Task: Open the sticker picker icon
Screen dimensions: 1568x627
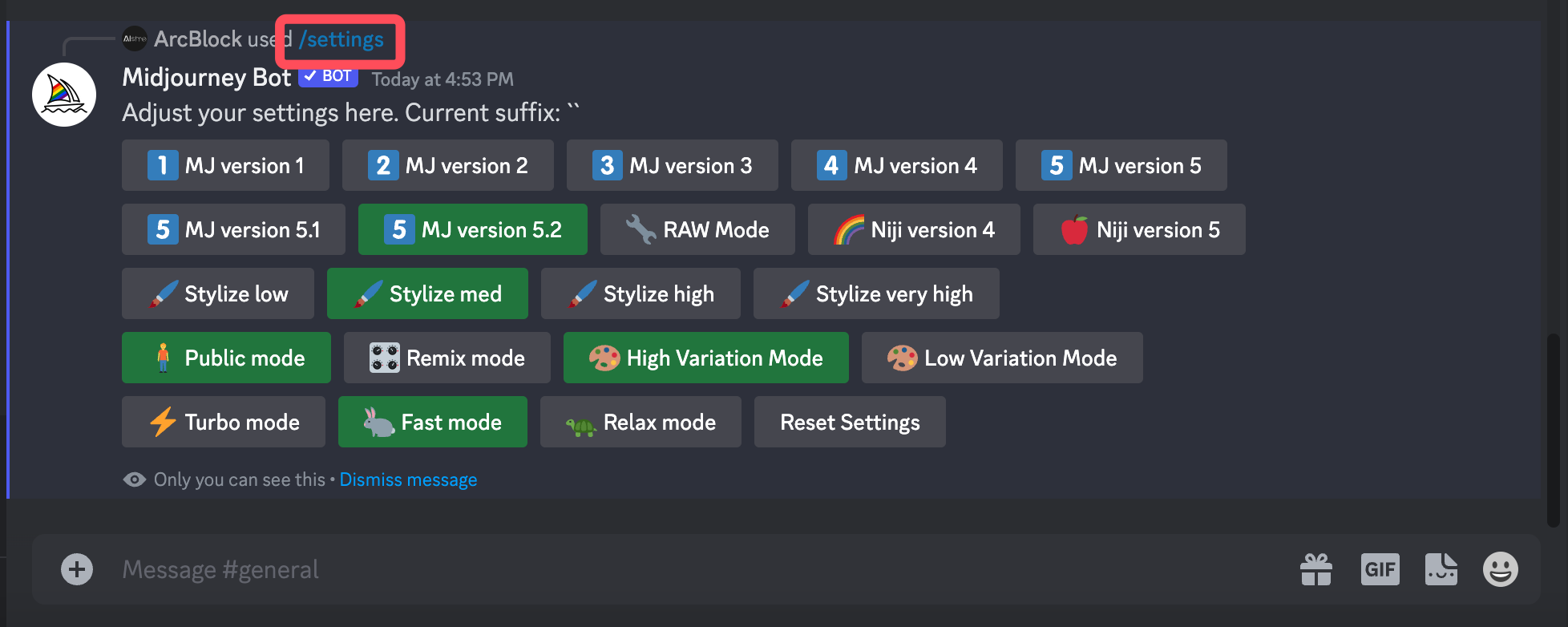Action: coord(1441,569)
